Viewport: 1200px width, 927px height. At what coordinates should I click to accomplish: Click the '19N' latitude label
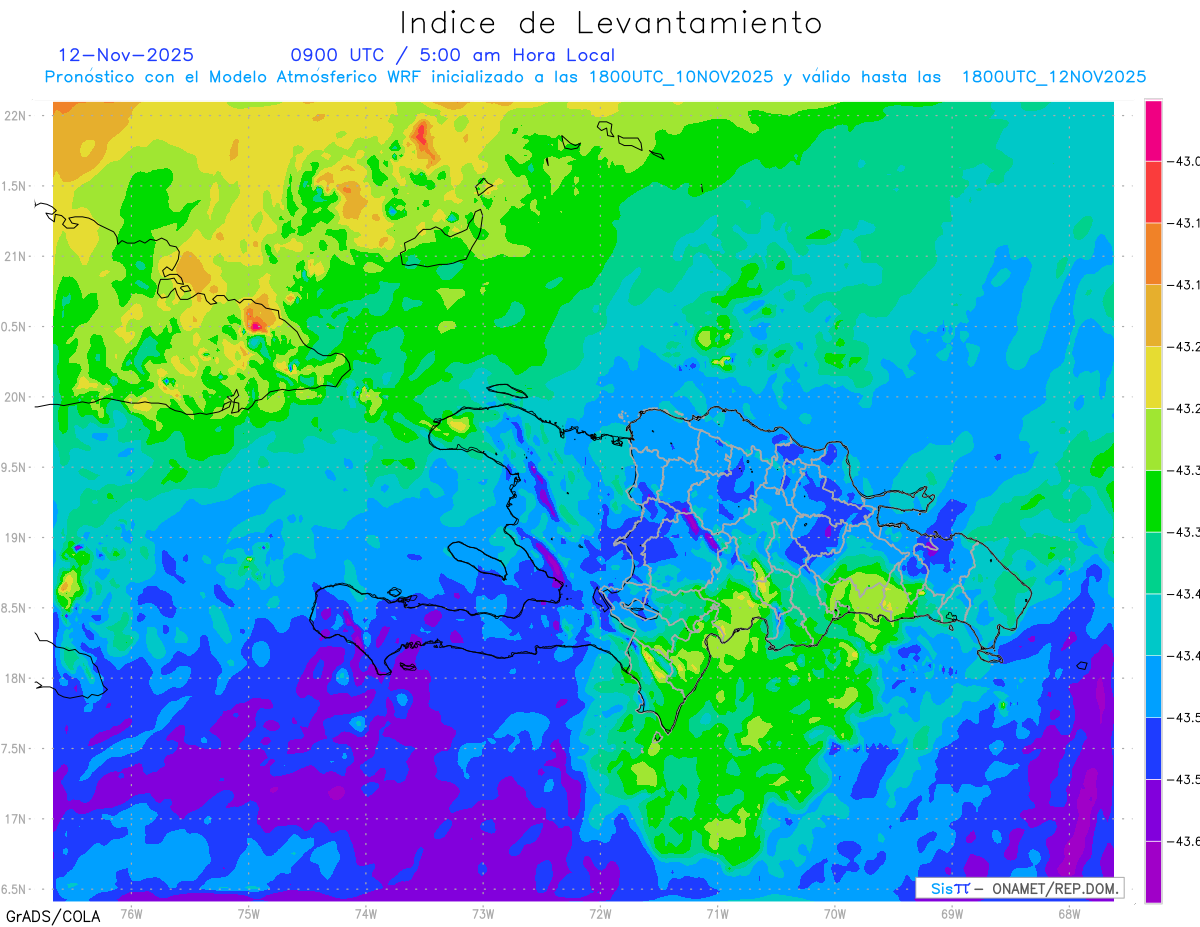(17, 537)
